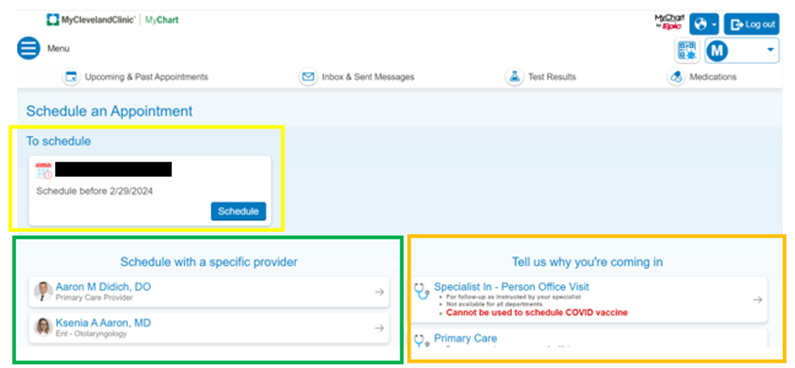795x368 pixels.
Task: Click the blue Schedule button
Action: [x=238, y=211]
